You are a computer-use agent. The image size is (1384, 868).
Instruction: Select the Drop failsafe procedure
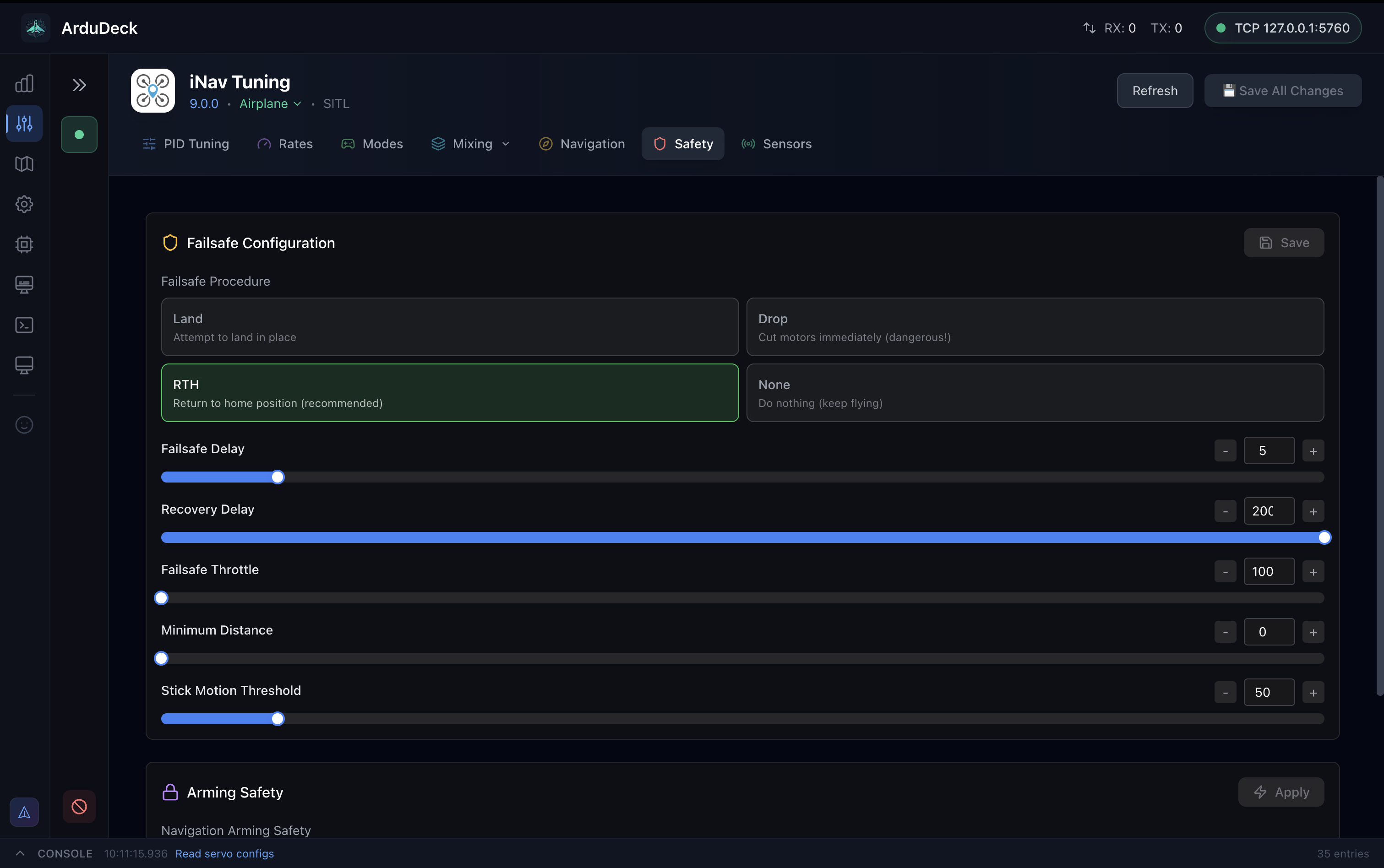click(1035, 327)
